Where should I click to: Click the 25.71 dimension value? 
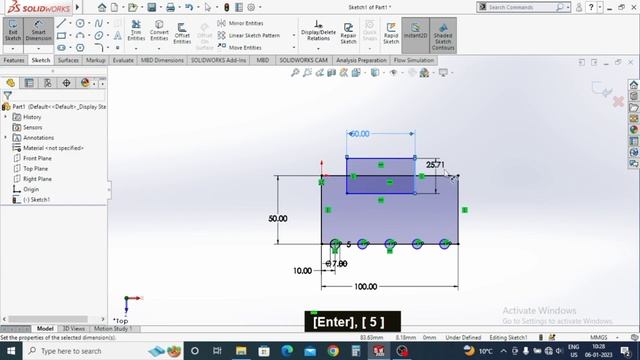pyautogui.click(x=435, y=164)
